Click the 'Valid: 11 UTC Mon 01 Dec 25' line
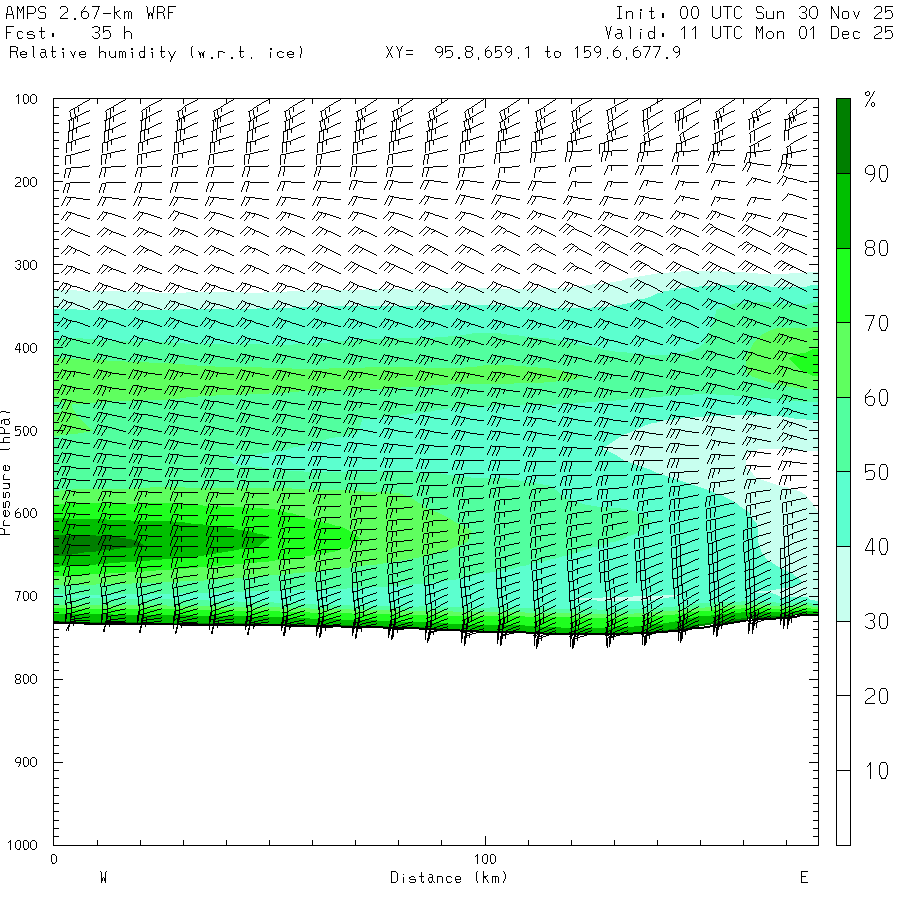 coord(749,33)
